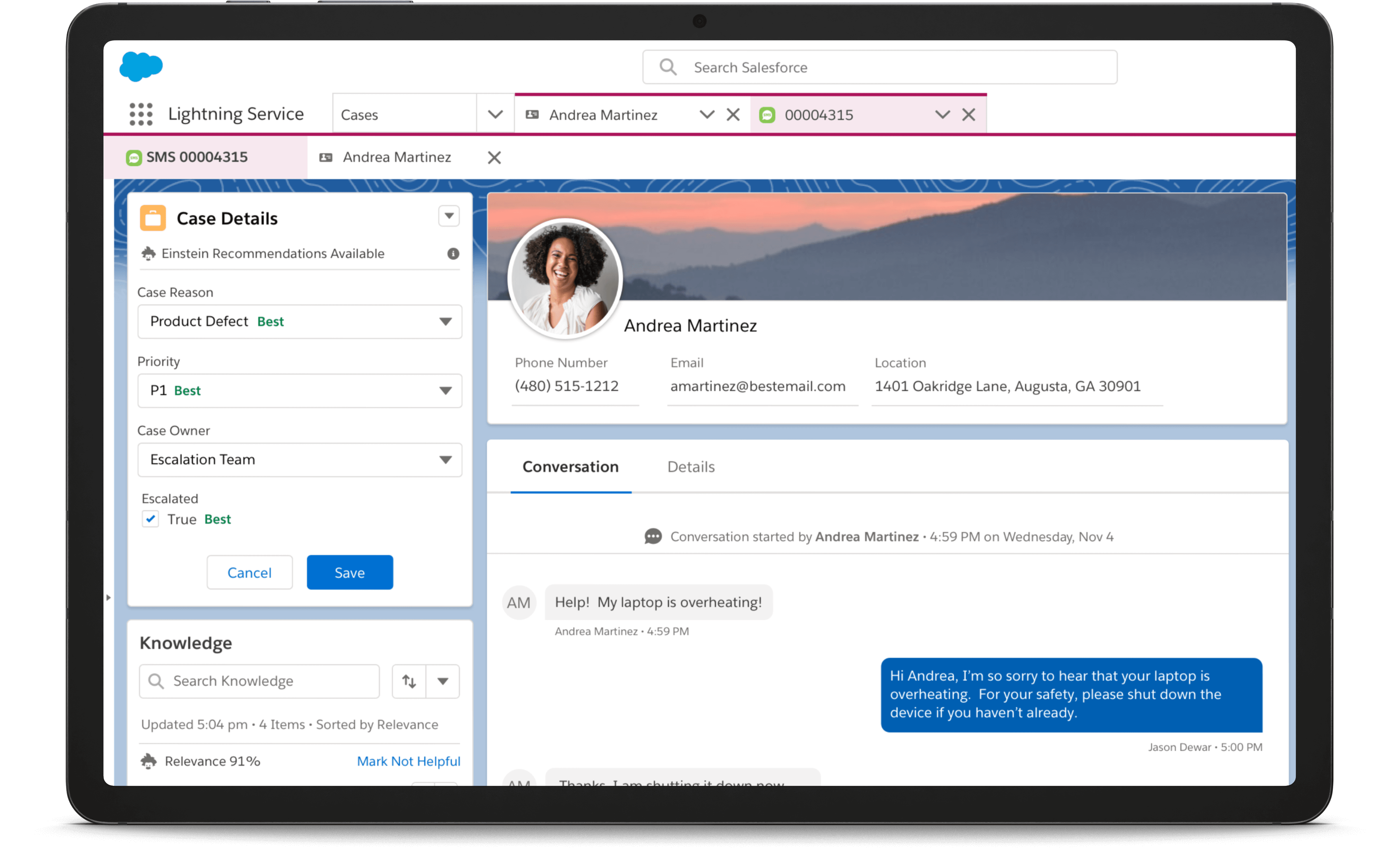Image resolution: width=1400 pixels, height=851 pixels.
Task: Click the Salesforce cloud logo
Action: pyautogui.click(x=141, y=66)
